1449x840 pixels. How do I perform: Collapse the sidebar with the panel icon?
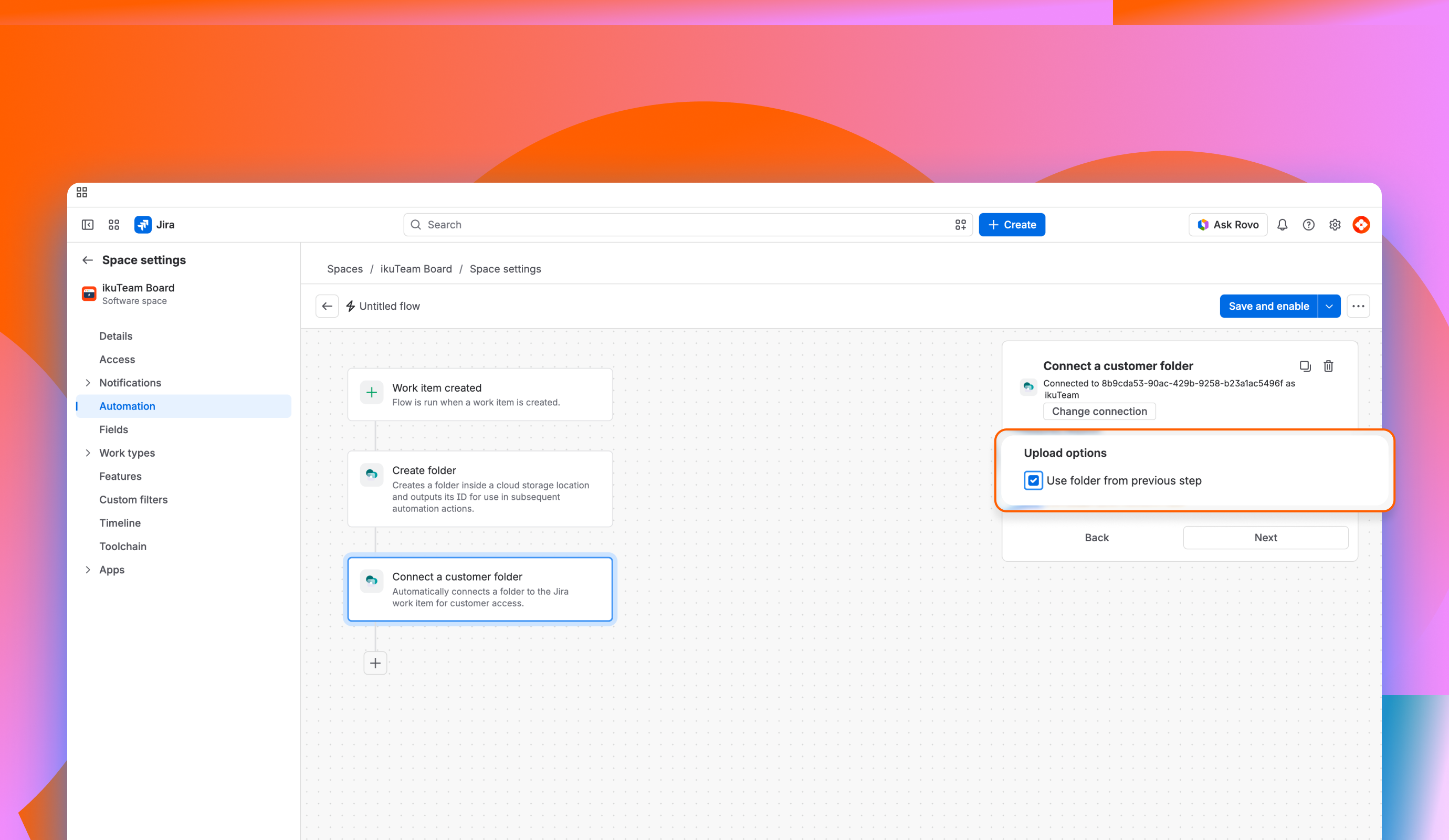[87, 225]
